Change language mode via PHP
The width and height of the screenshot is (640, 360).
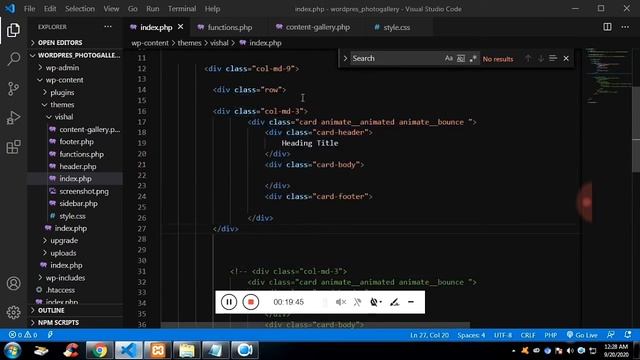click(551, 335)
